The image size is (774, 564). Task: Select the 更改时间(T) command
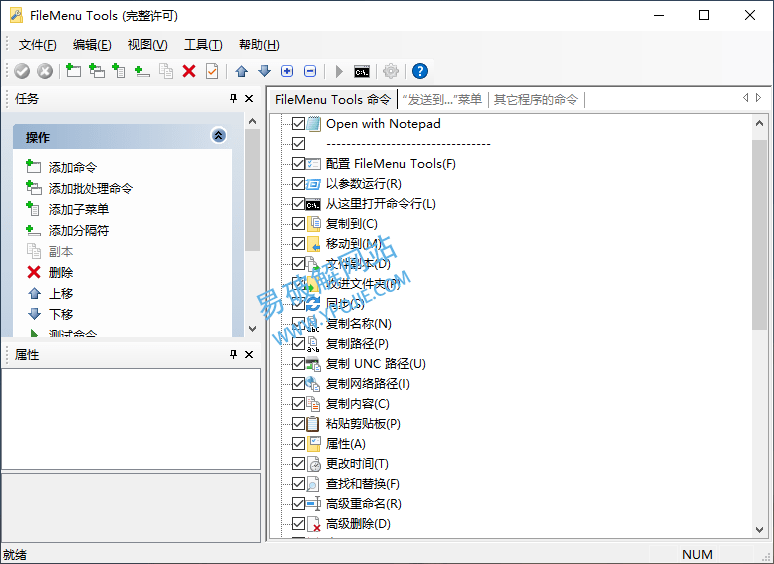[357, 463]
